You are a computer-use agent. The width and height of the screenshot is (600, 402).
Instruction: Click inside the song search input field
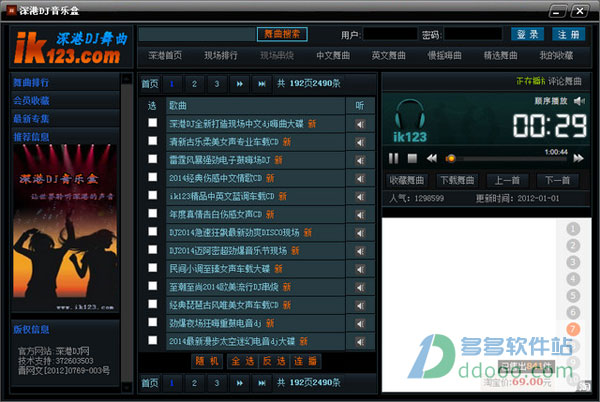pyautogui.click(x=197, y=34)
